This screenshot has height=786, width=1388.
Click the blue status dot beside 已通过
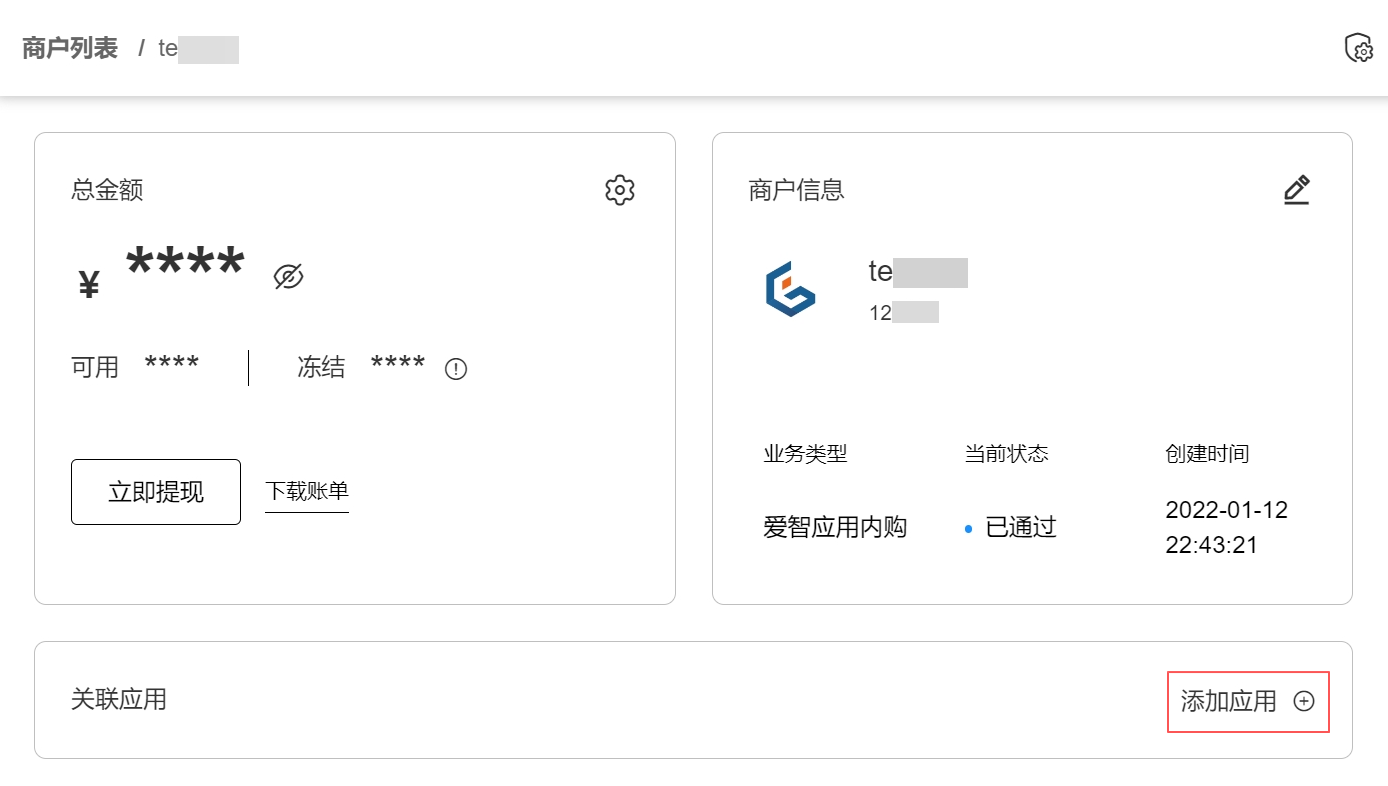pos(967,529)
